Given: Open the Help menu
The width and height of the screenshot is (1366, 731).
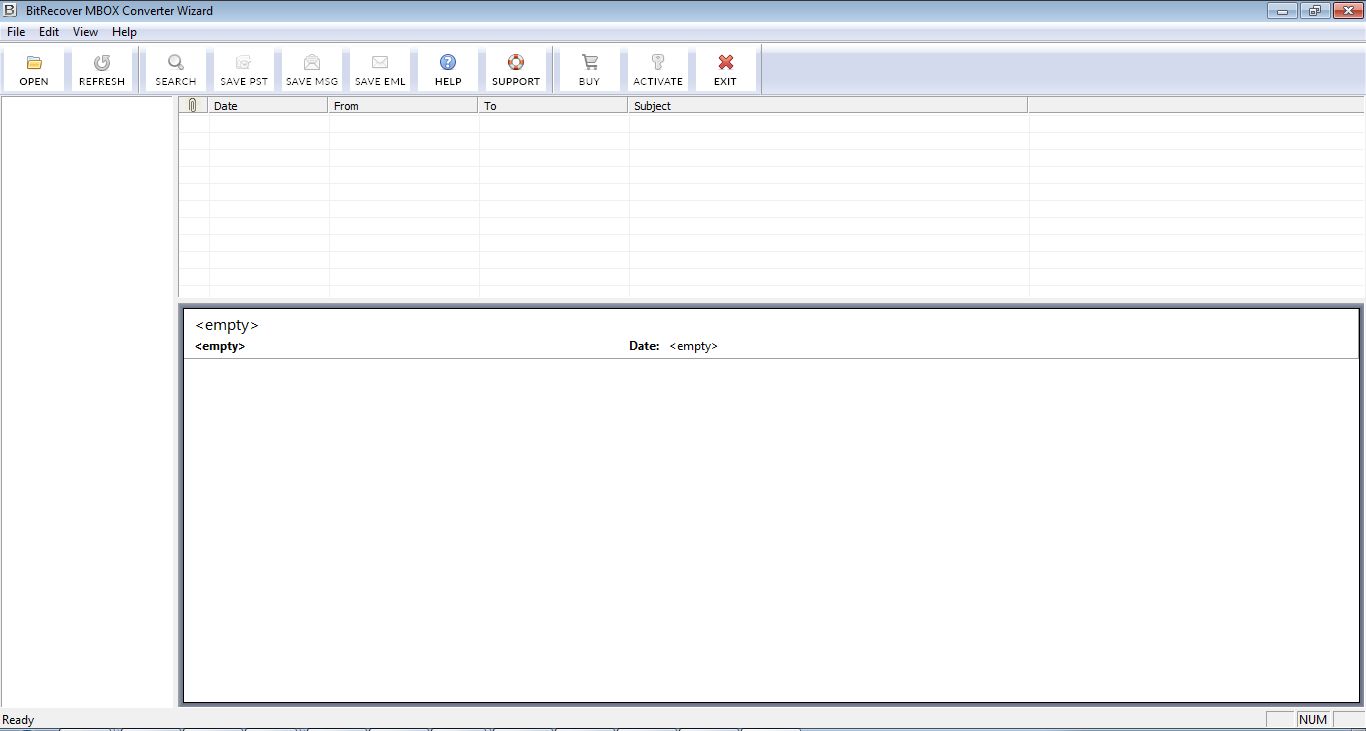Looking at the screenshot, I should [x=124, y=32].
